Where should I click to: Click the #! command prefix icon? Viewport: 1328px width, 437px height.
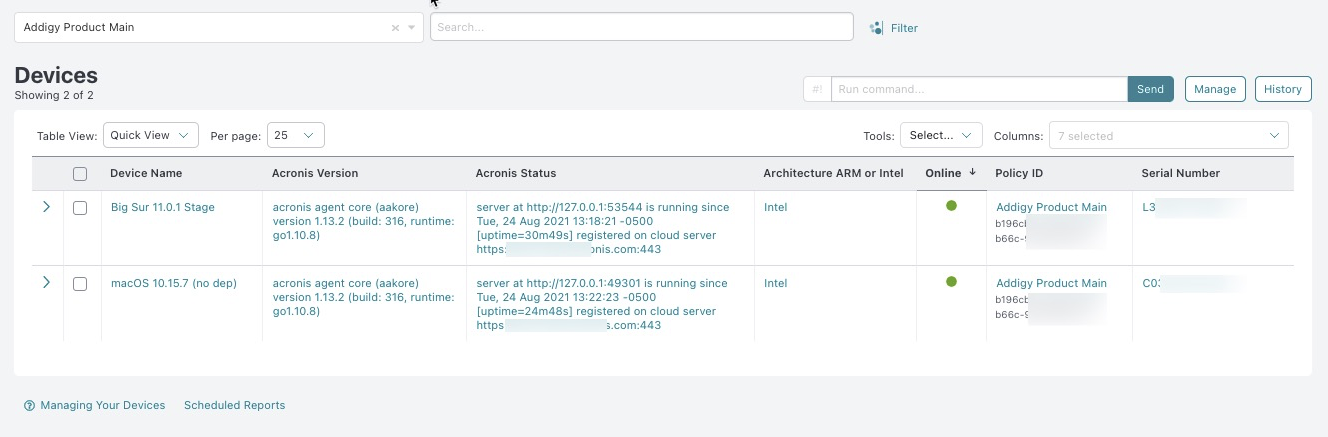click(817, 89)
